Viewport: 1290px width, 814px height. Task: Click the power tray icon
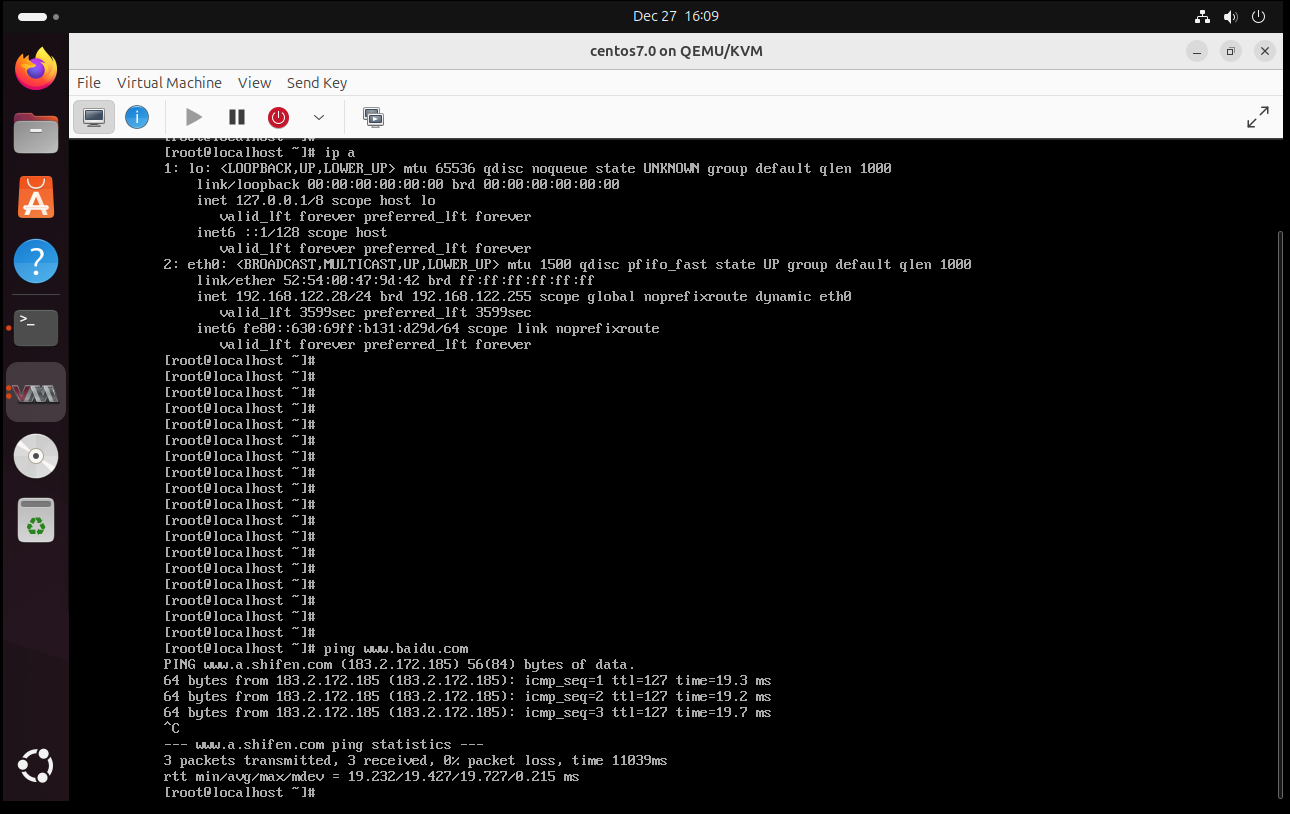pos(1259,16)
